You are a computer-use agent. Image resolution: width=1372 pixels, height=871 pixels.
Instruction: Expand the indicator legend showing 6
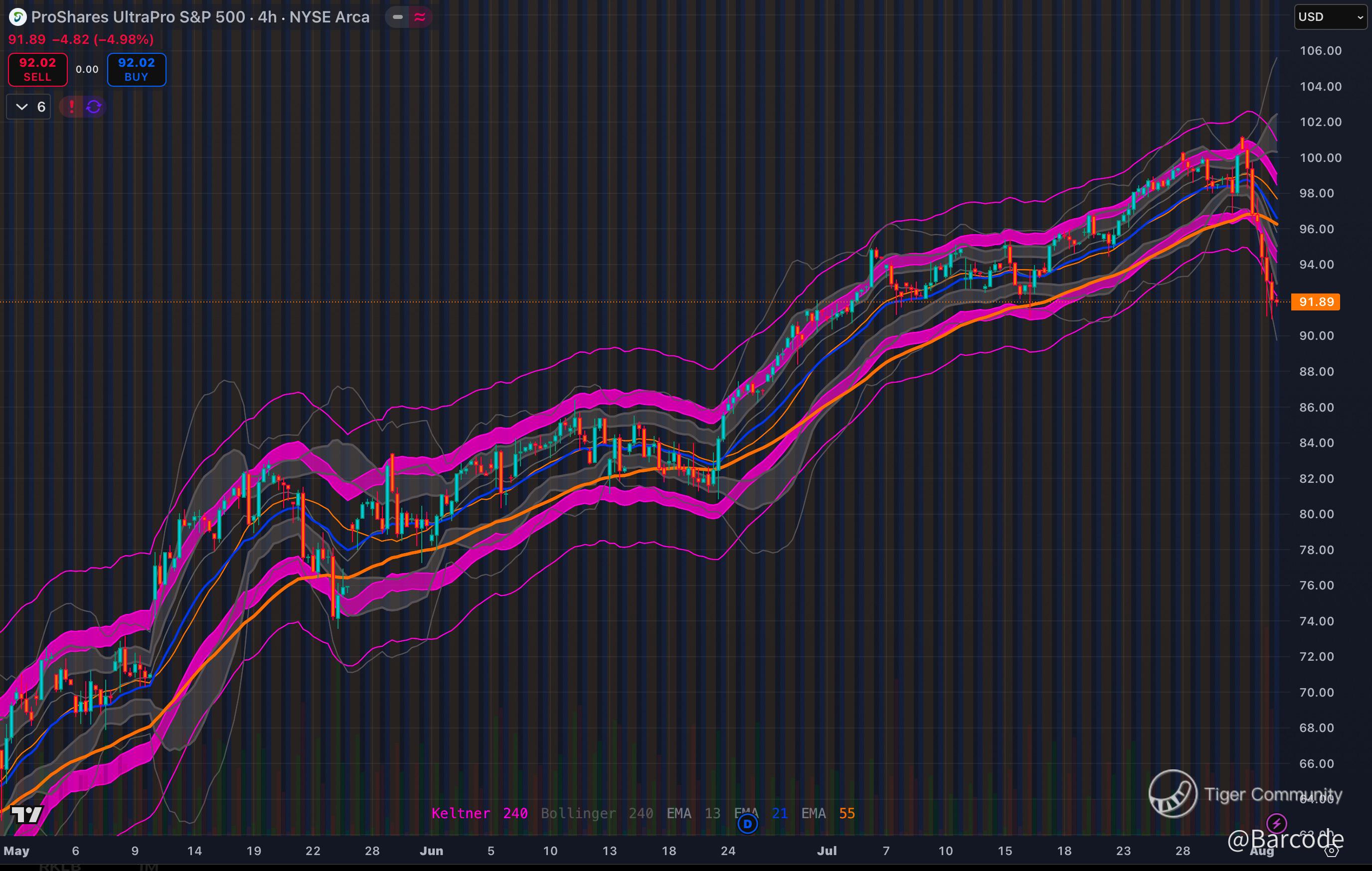(28, 107)
